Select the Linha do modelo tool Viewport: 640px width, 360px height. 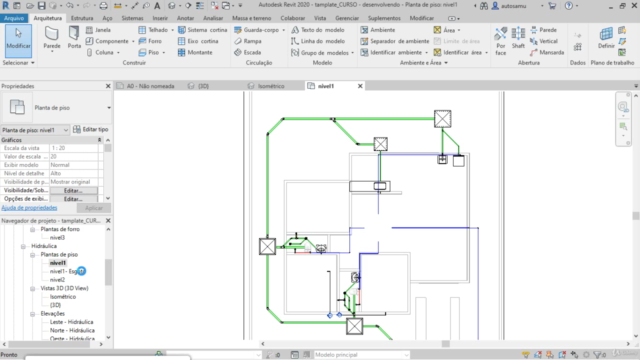318,41
